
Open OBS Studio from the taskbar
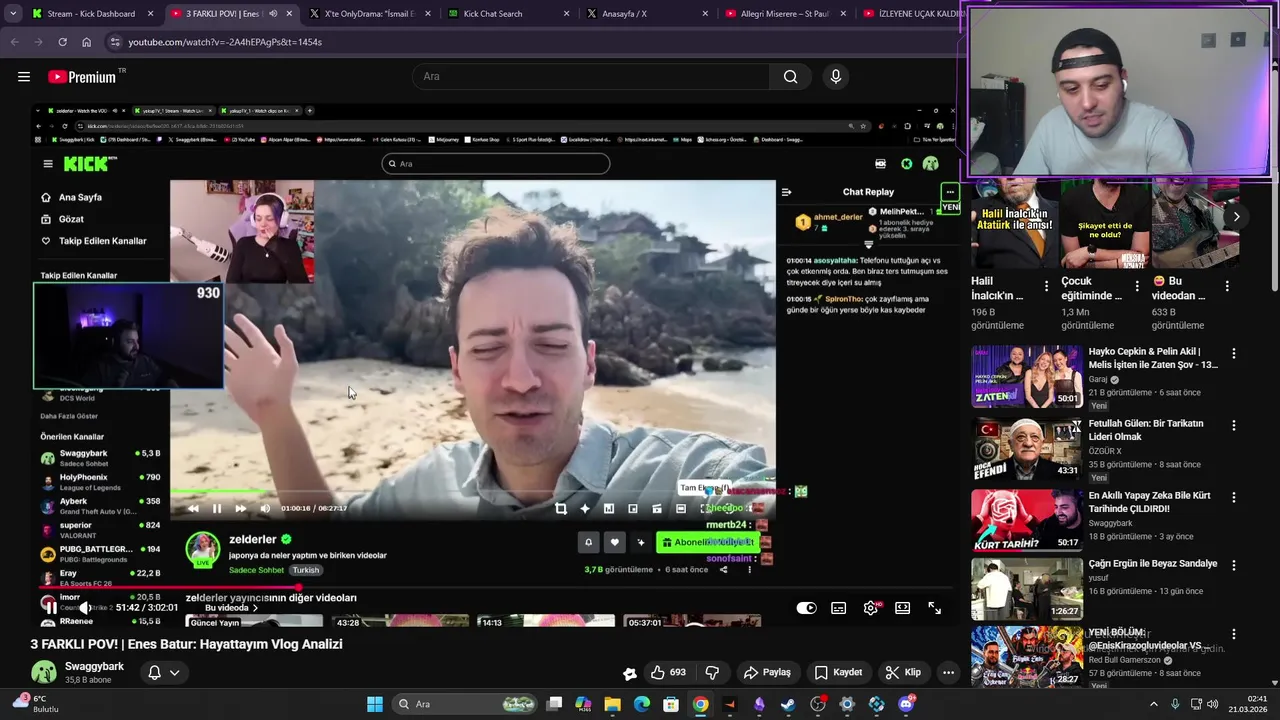[818, 704]
